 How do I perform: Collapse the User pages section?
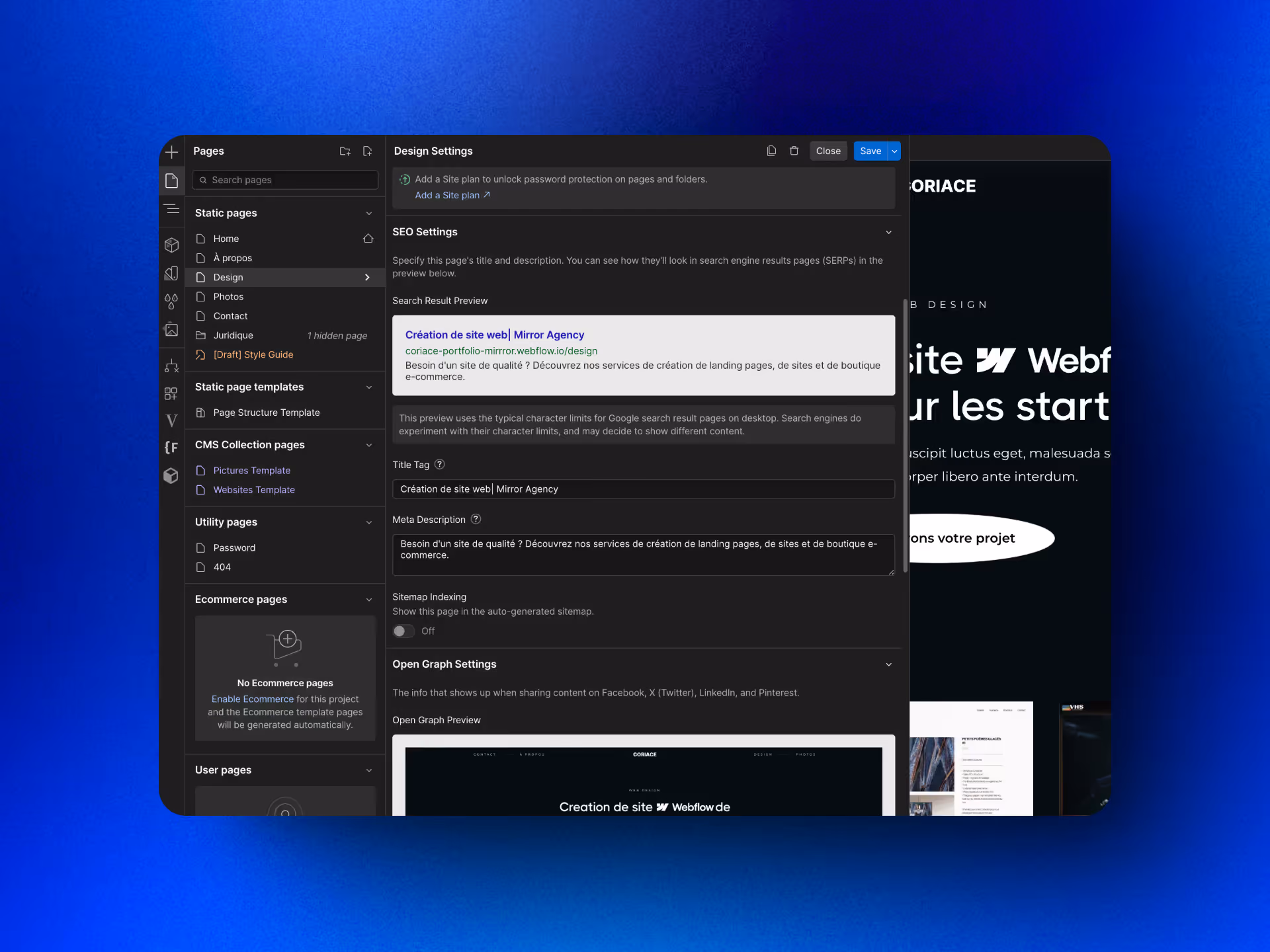[369, 770]
